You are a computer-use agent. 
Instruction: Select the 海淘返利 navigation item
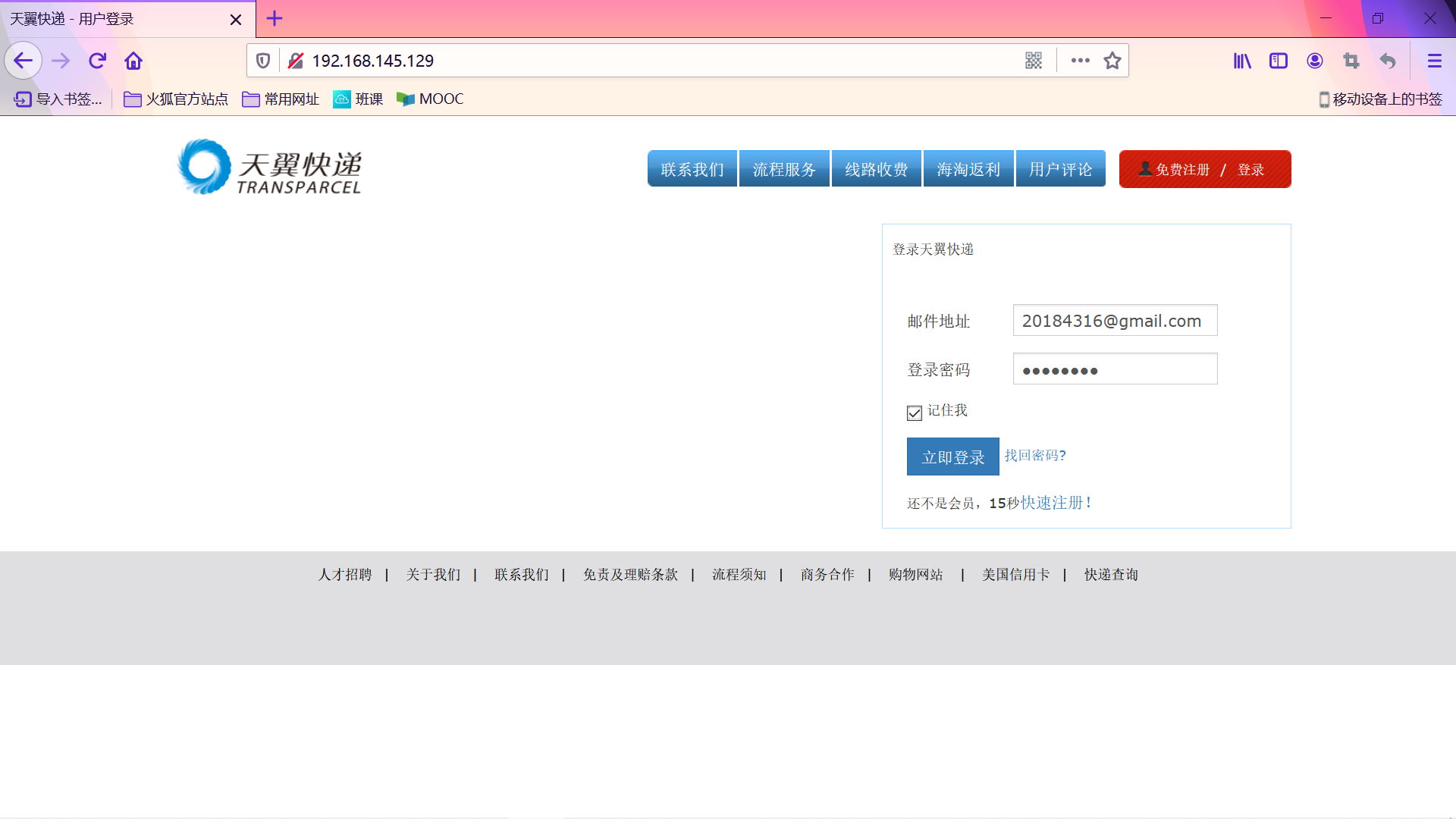tap(968, 169)
